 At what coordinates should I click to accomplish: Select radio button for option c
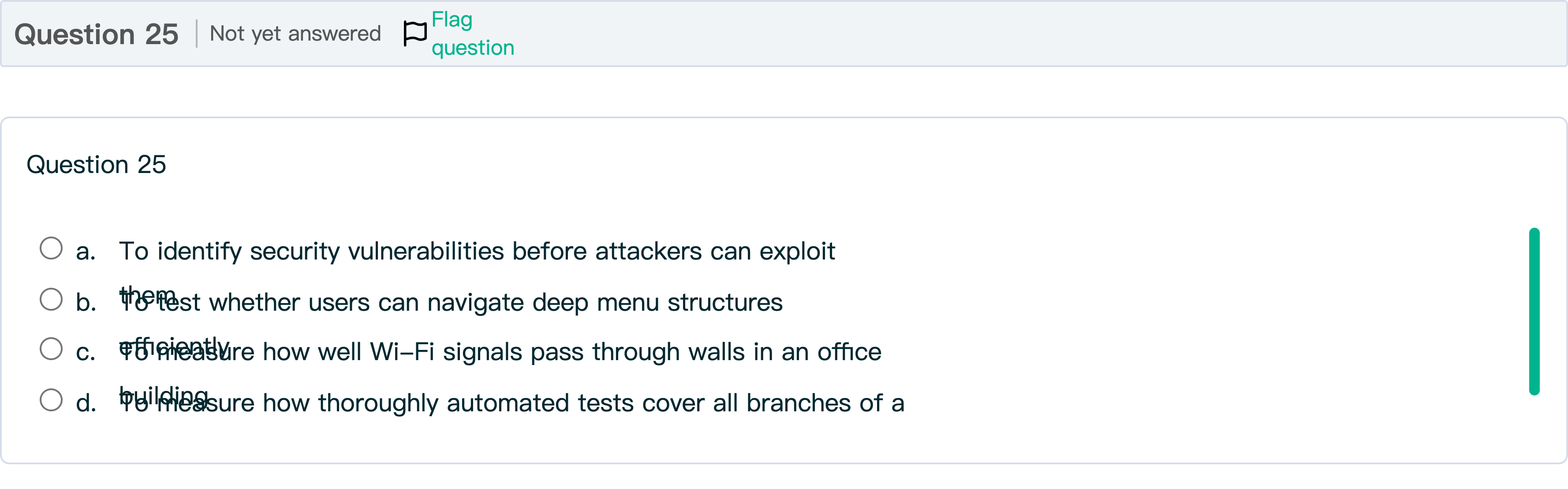[x=51, y=349]
